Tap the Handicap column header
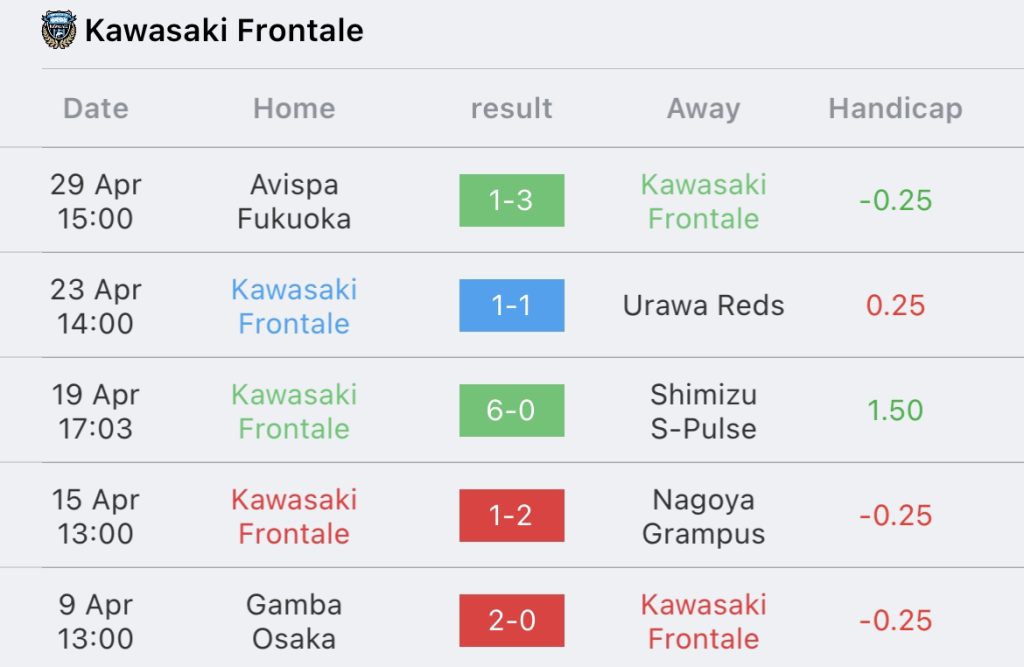The height and width of the screenshot is (667, 1024). point(895,108)
